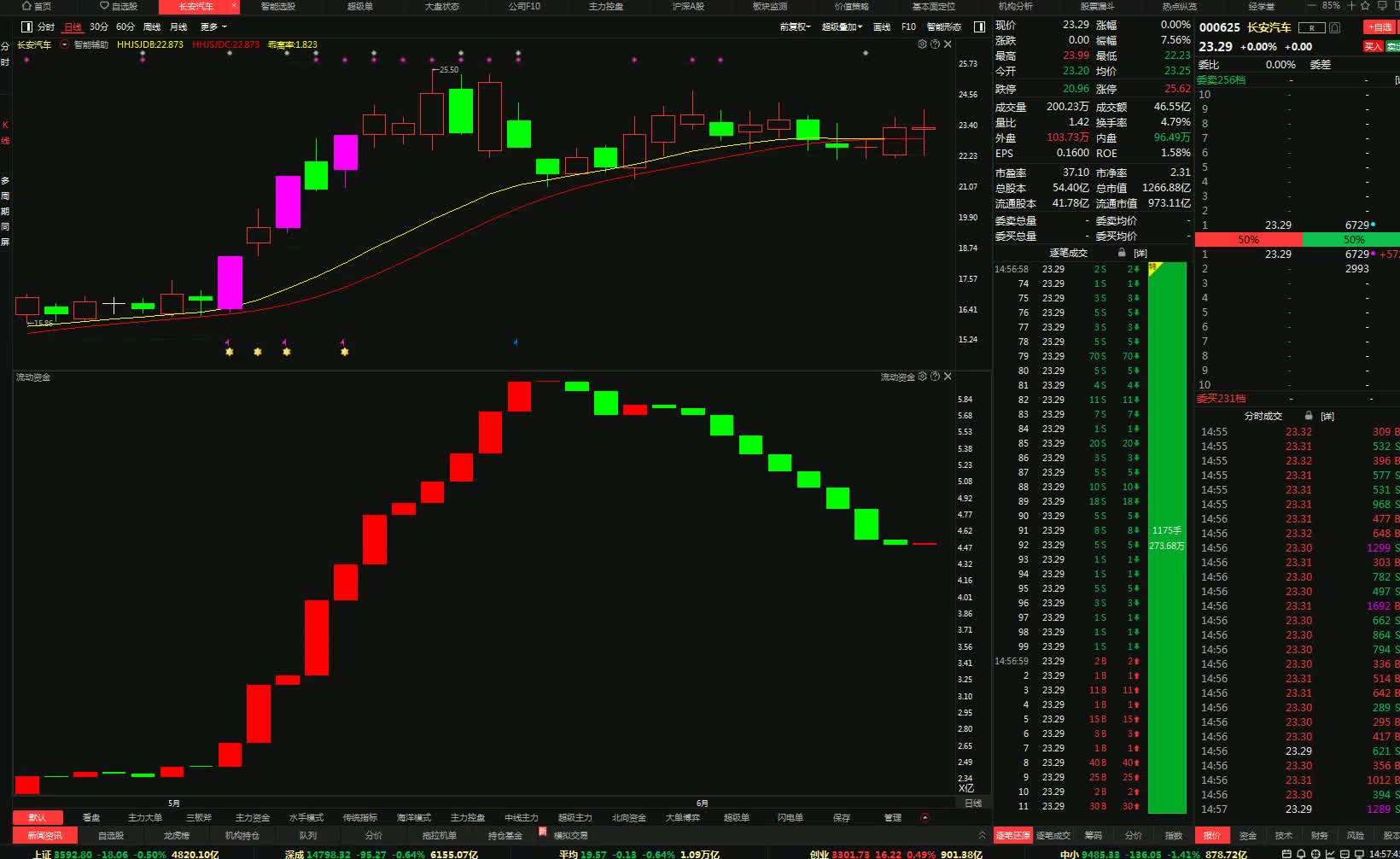Switch to 逐笔还原 button
This screenshot has width=1400, height=859.
pyautogui.click(x=1013, y=835)
